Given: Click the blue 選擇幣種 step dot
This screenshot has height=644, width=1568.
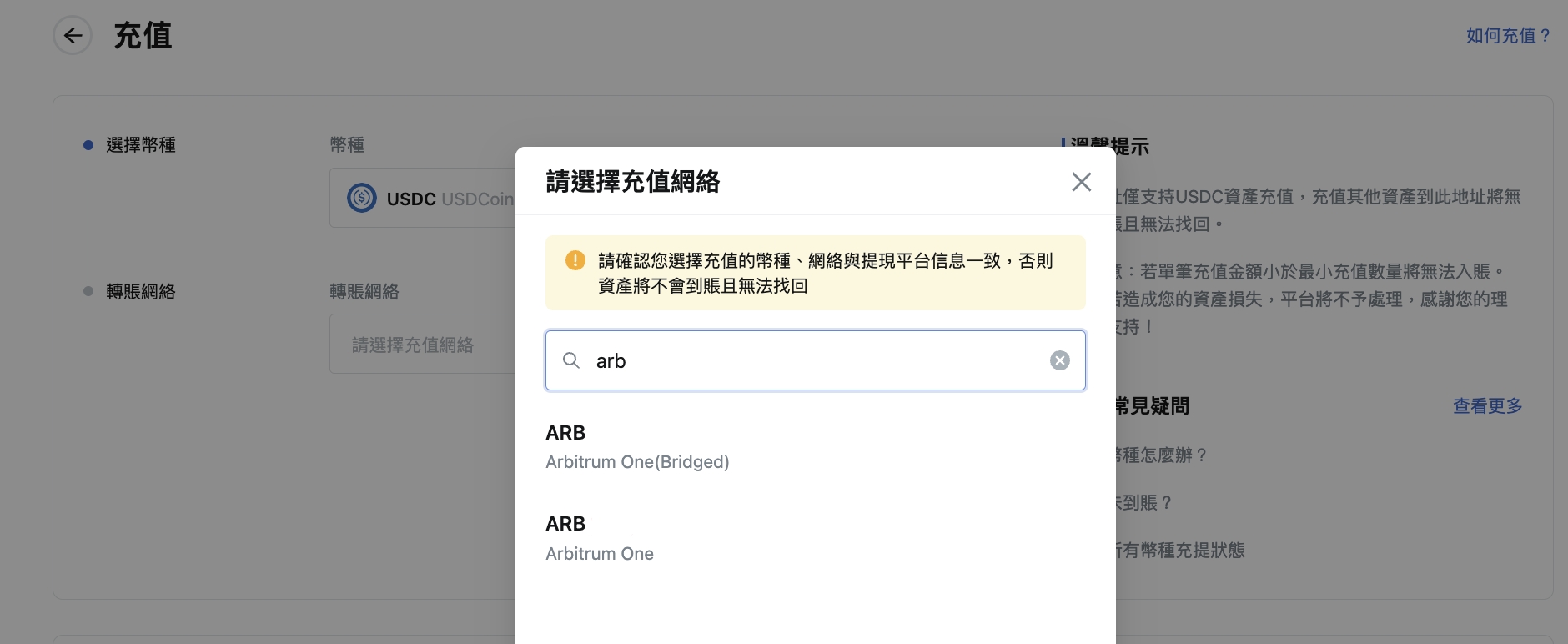Looking at the screenshot, I should click(88, 145).
